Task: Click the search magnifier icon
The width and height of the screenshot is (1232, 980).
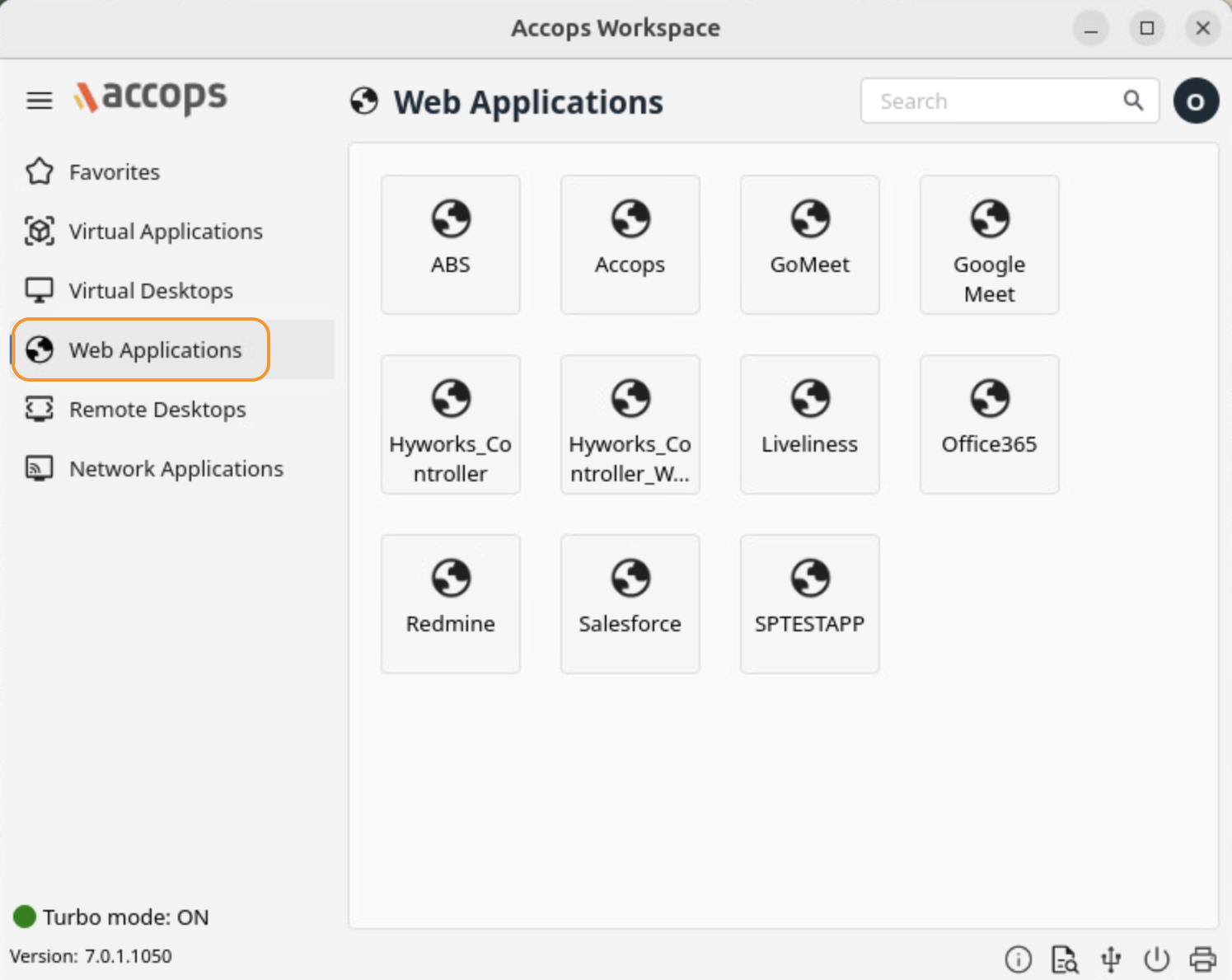Action: click(x=1133, y=101)
